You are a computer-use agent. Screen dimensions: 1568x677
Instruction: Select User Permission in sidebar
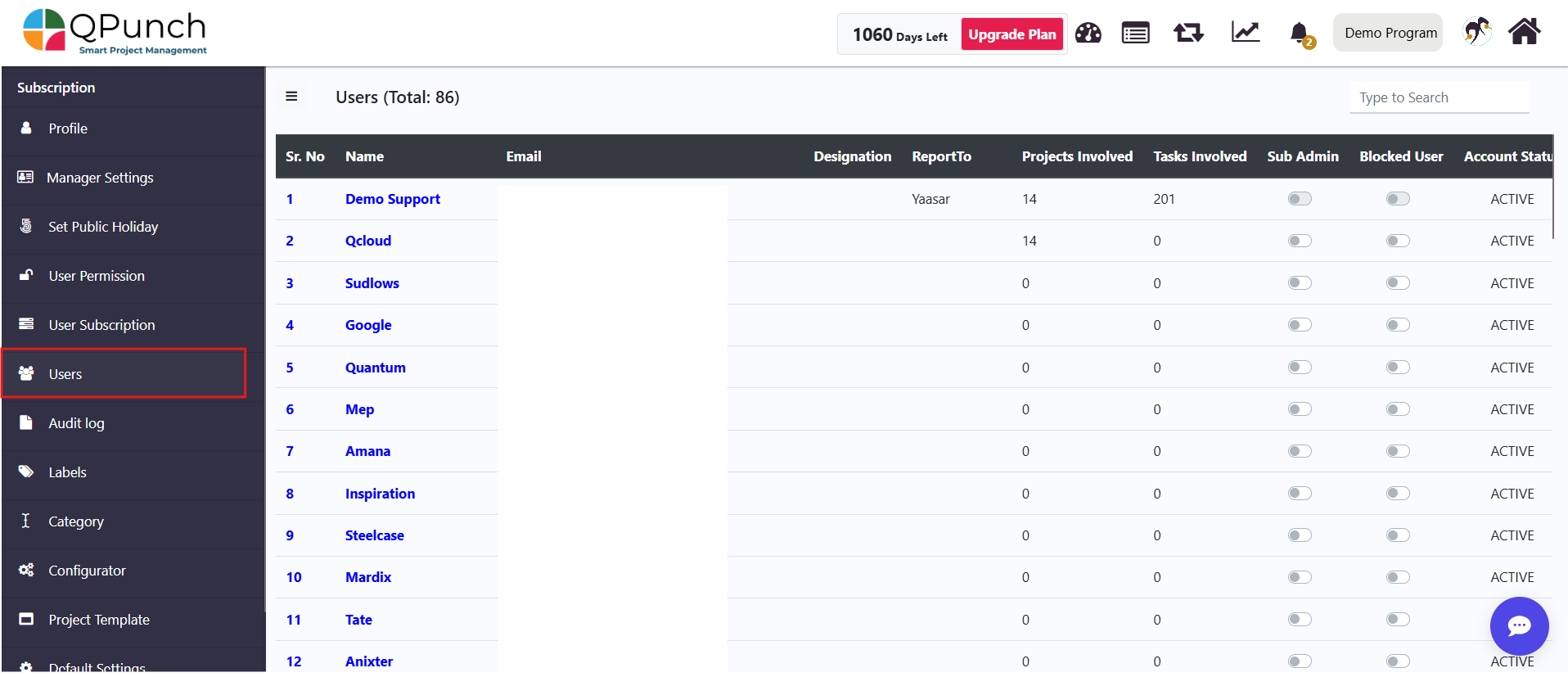click(x=96, y=276)
